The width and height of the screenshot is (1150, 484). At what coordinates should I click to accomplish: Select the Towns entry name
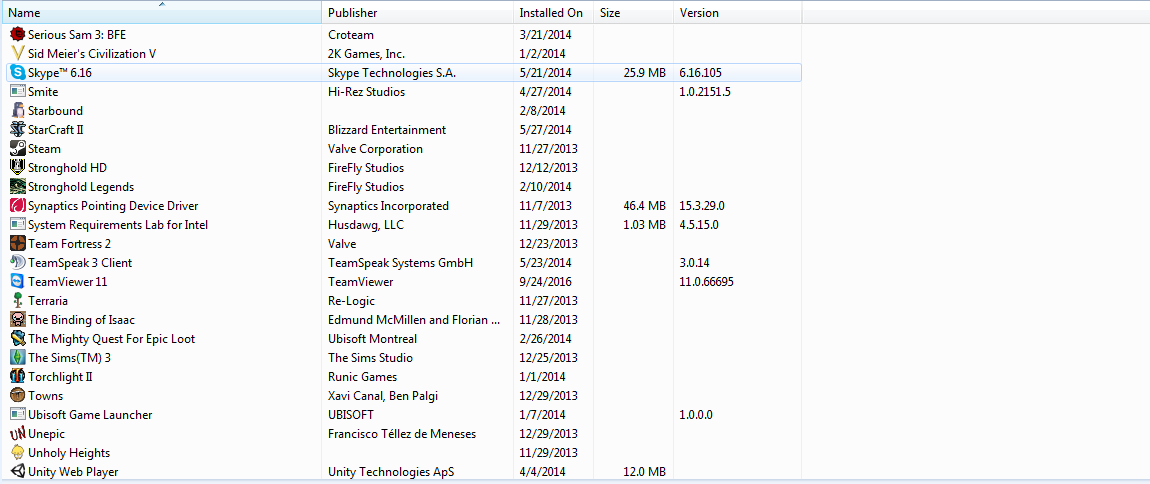pos(45,396)
